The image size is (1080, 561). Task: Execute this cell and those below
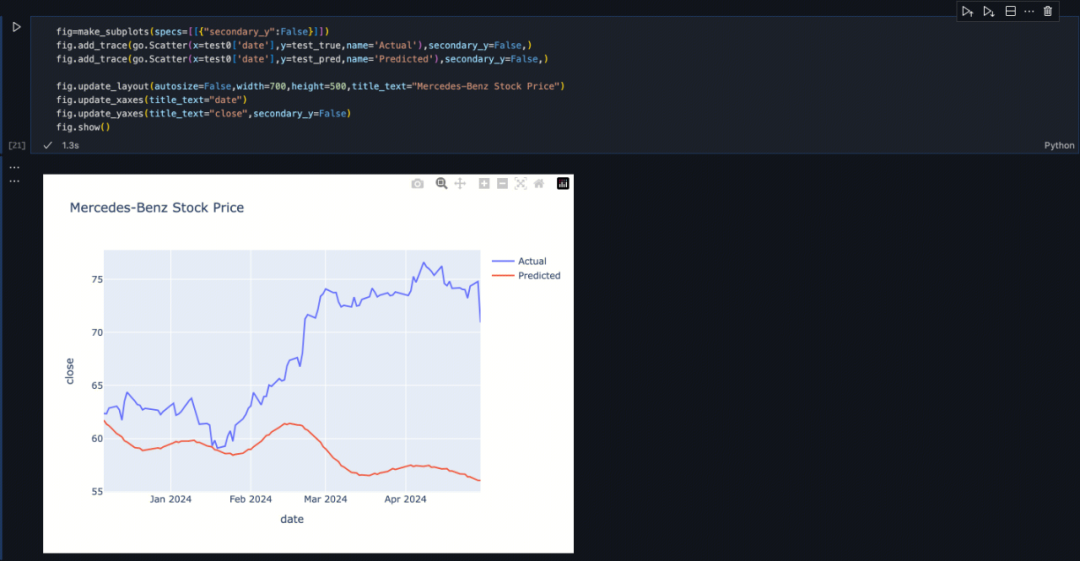pos(988,11)
